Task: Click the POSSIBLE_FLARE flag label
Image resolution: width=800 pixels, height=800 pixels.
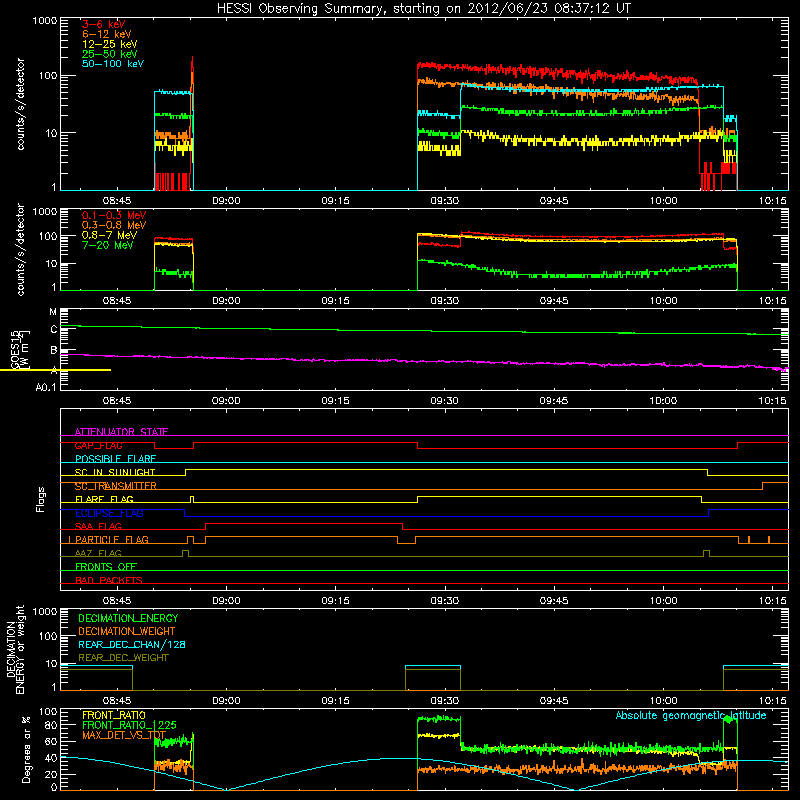Action: point(115,459)
